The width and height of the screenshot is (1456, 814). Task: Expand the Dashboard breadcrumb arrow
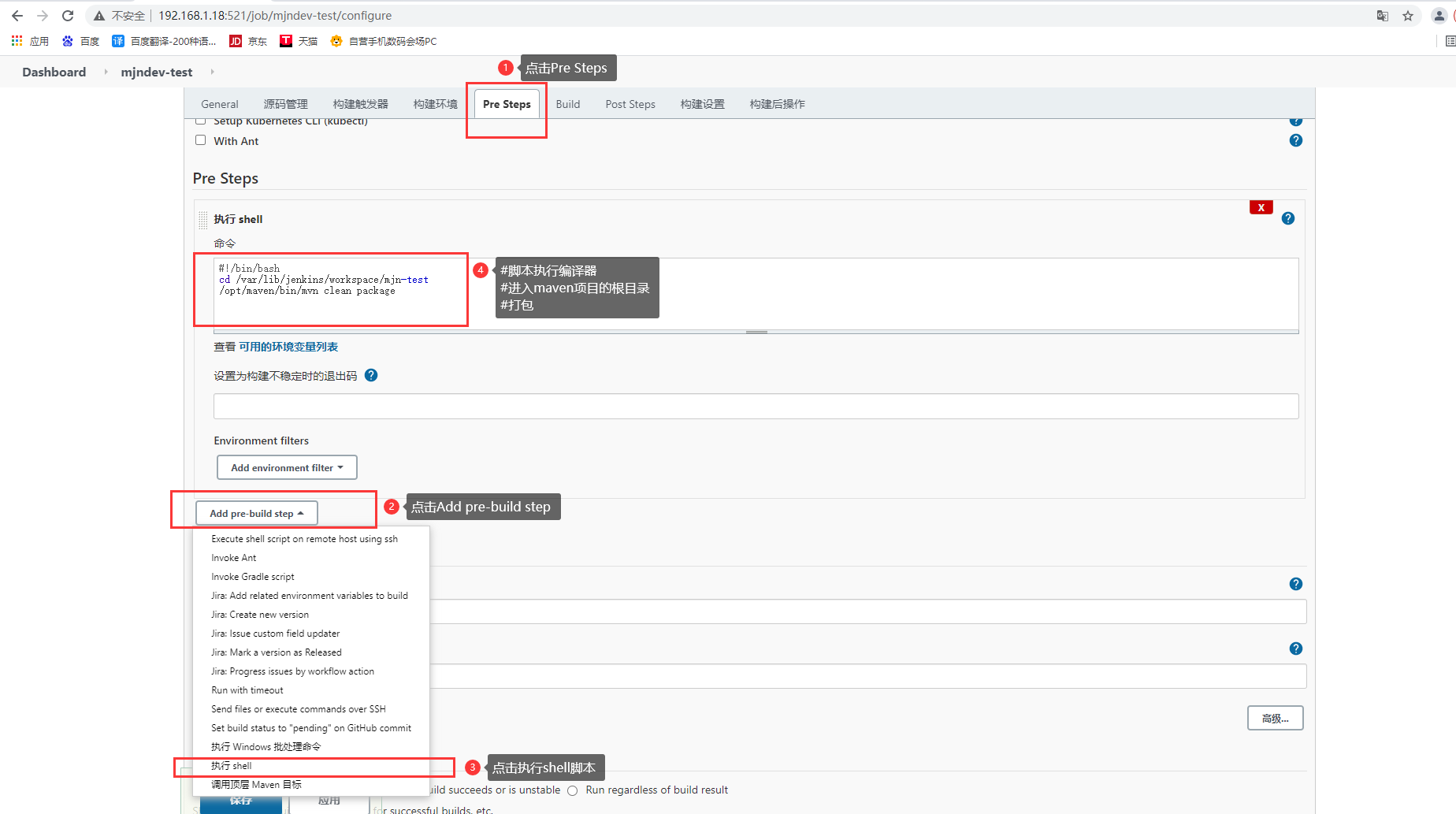click(x=106, y=72)
